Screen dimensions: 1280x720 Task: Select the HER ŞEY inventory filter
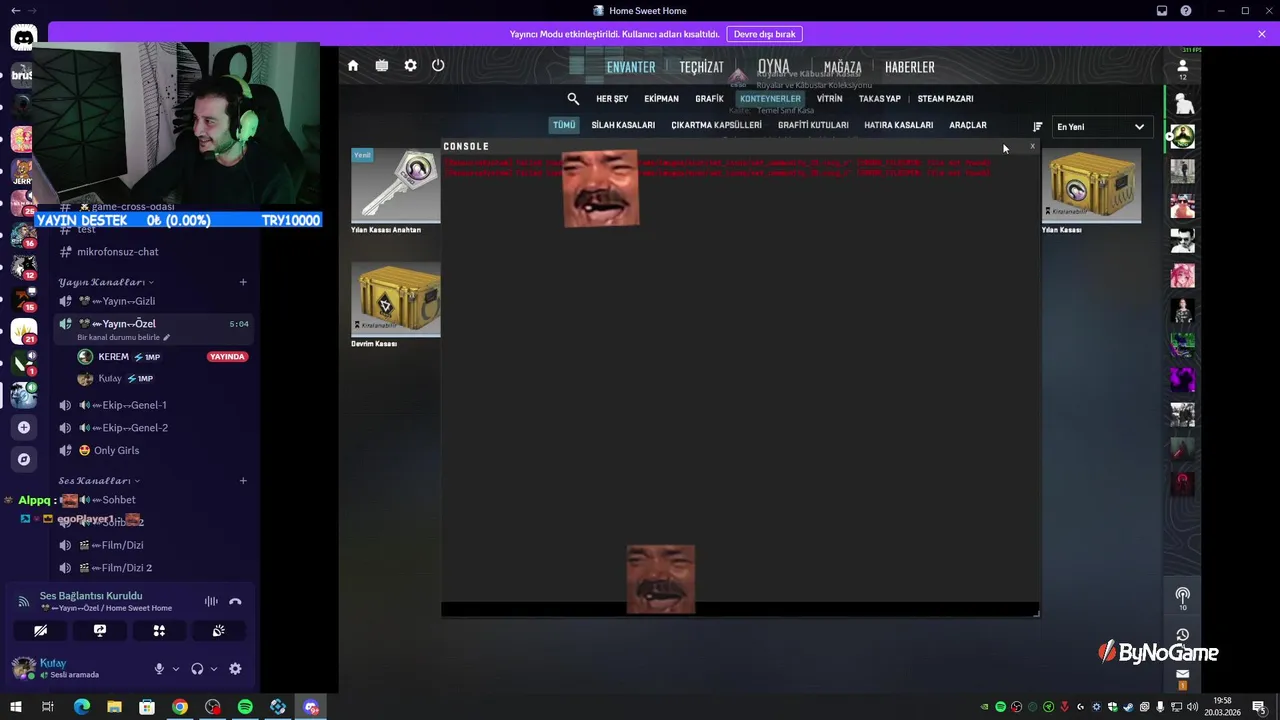click(612, 99)
